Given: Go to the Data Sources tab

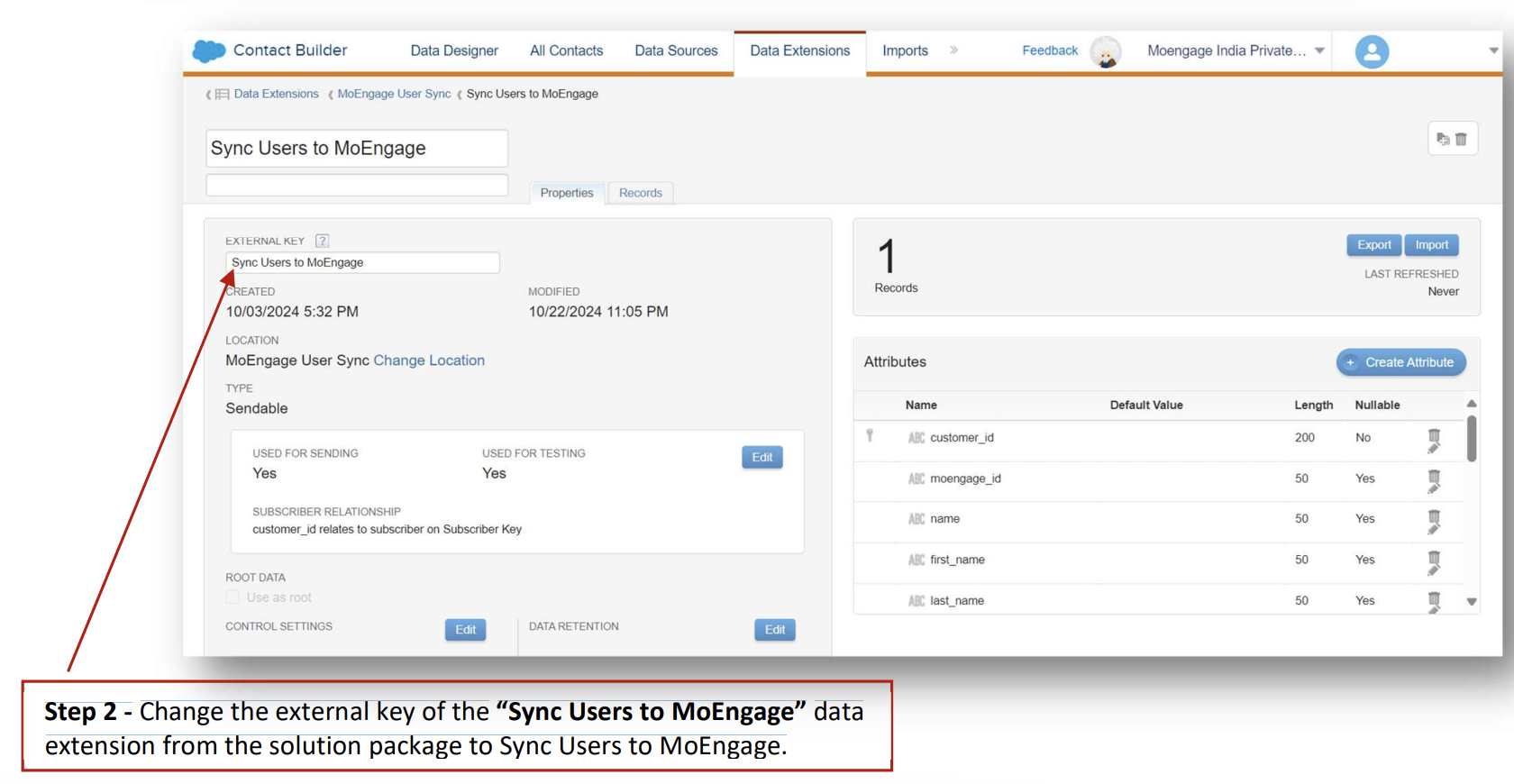Looking at the screenshot, I should (x=676, y=51).
